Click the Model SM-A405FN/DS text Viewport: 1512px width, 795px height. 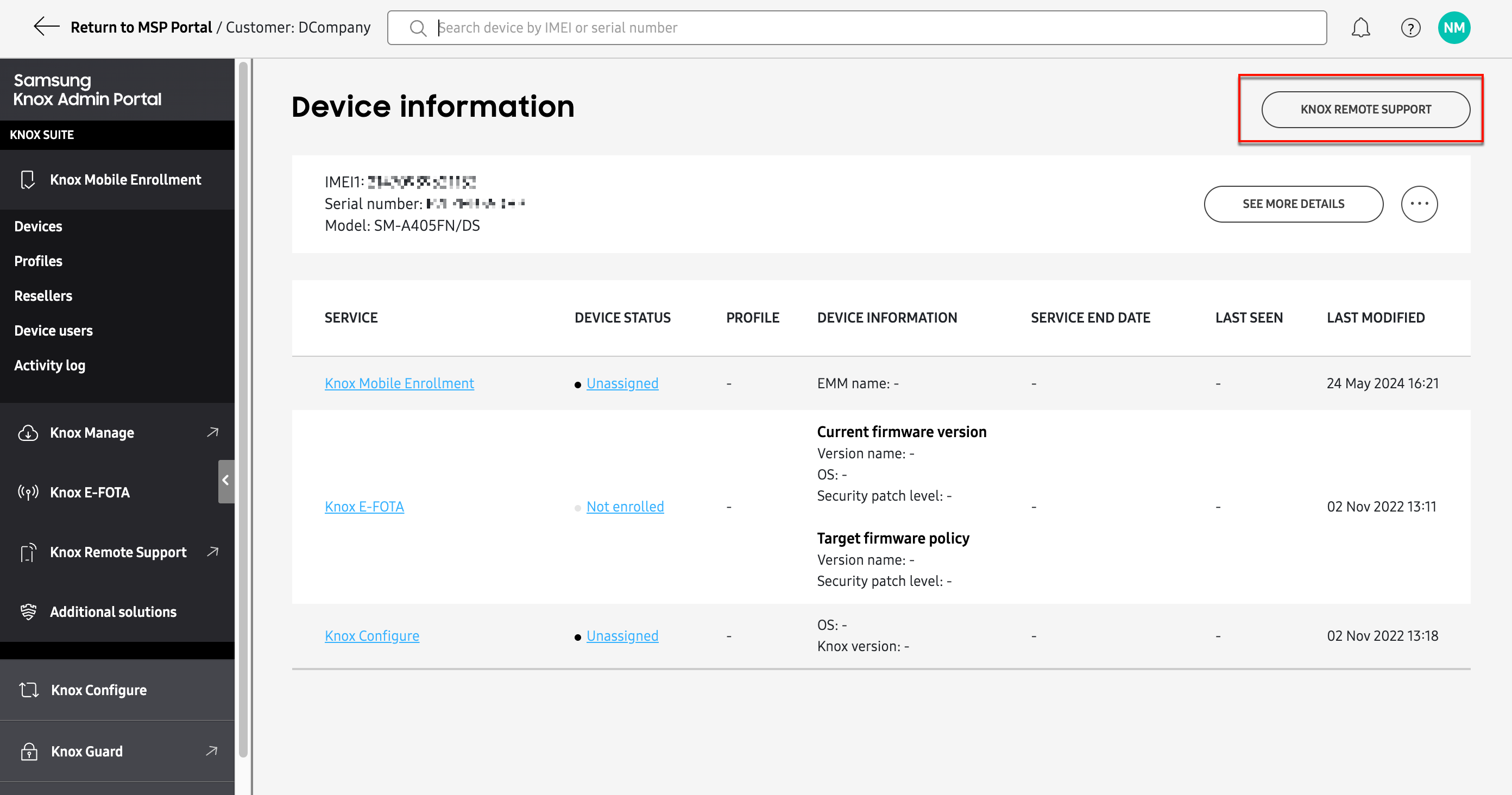pyautogui.click(x=402, y=225)
